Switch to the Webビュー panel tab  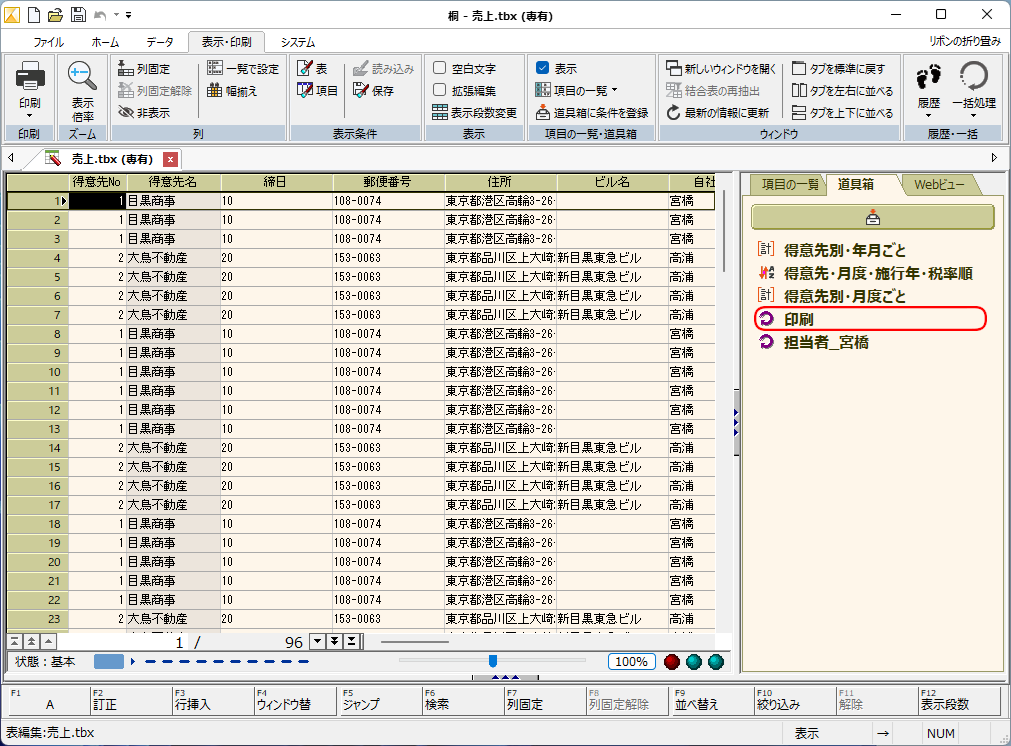(x=938, y=185)
